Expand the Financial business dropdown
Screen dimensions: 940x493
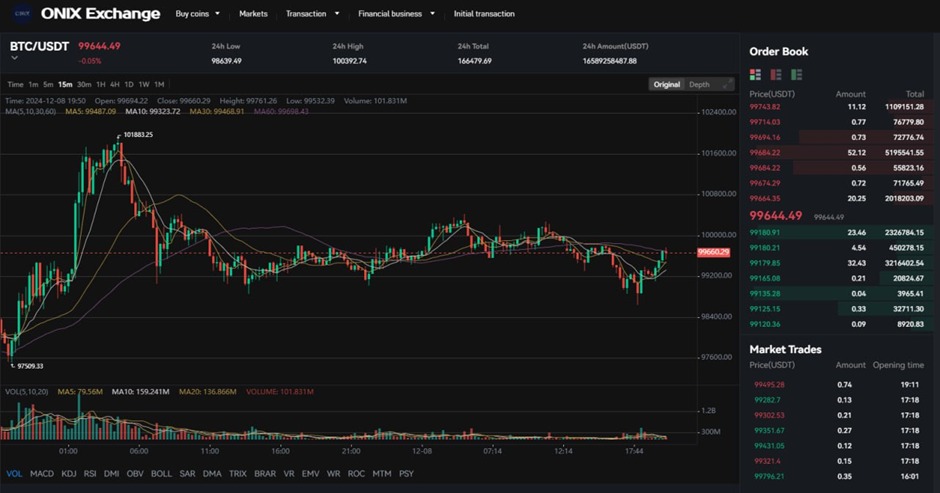(x=397, y=14)
